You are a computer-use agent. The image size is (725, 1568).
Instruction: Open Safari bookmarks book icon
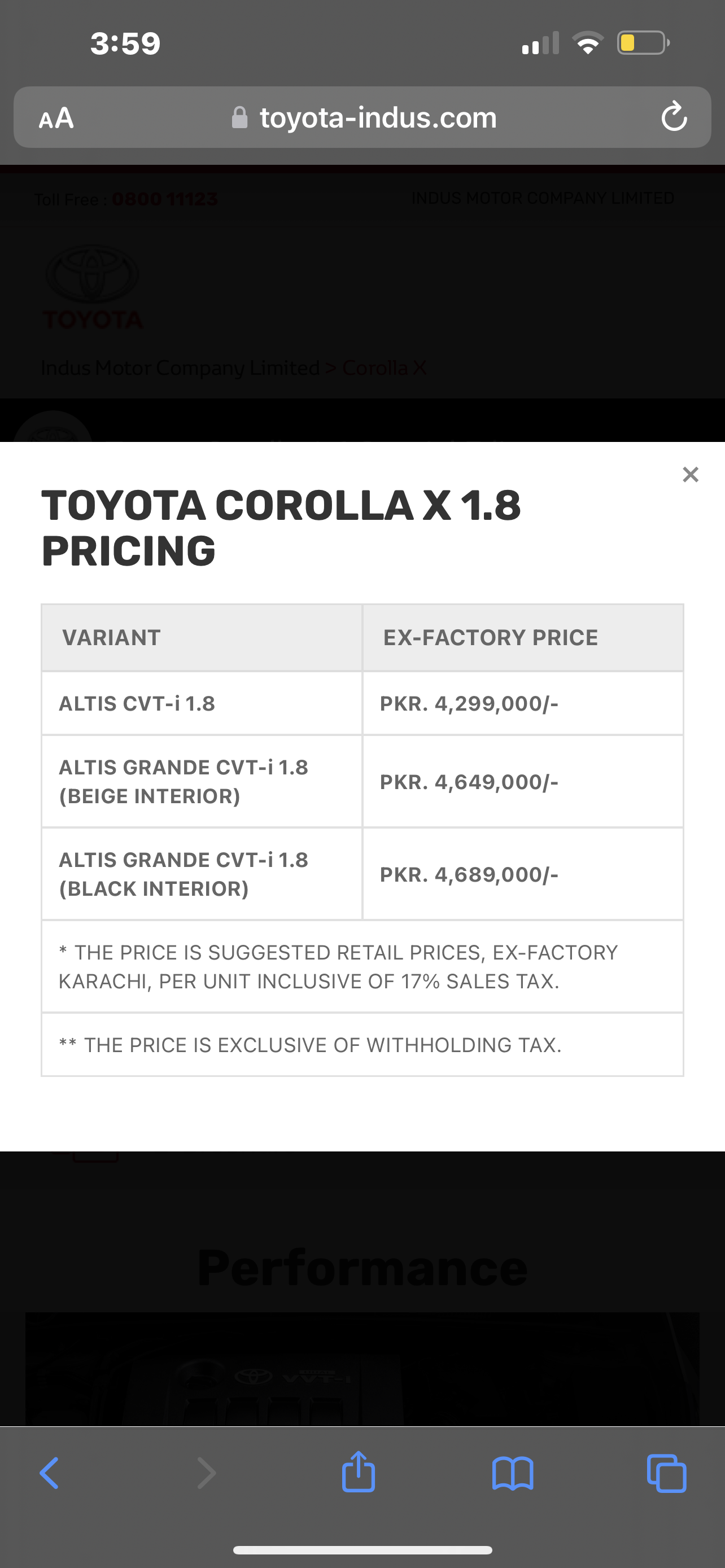pos(513,1473)
